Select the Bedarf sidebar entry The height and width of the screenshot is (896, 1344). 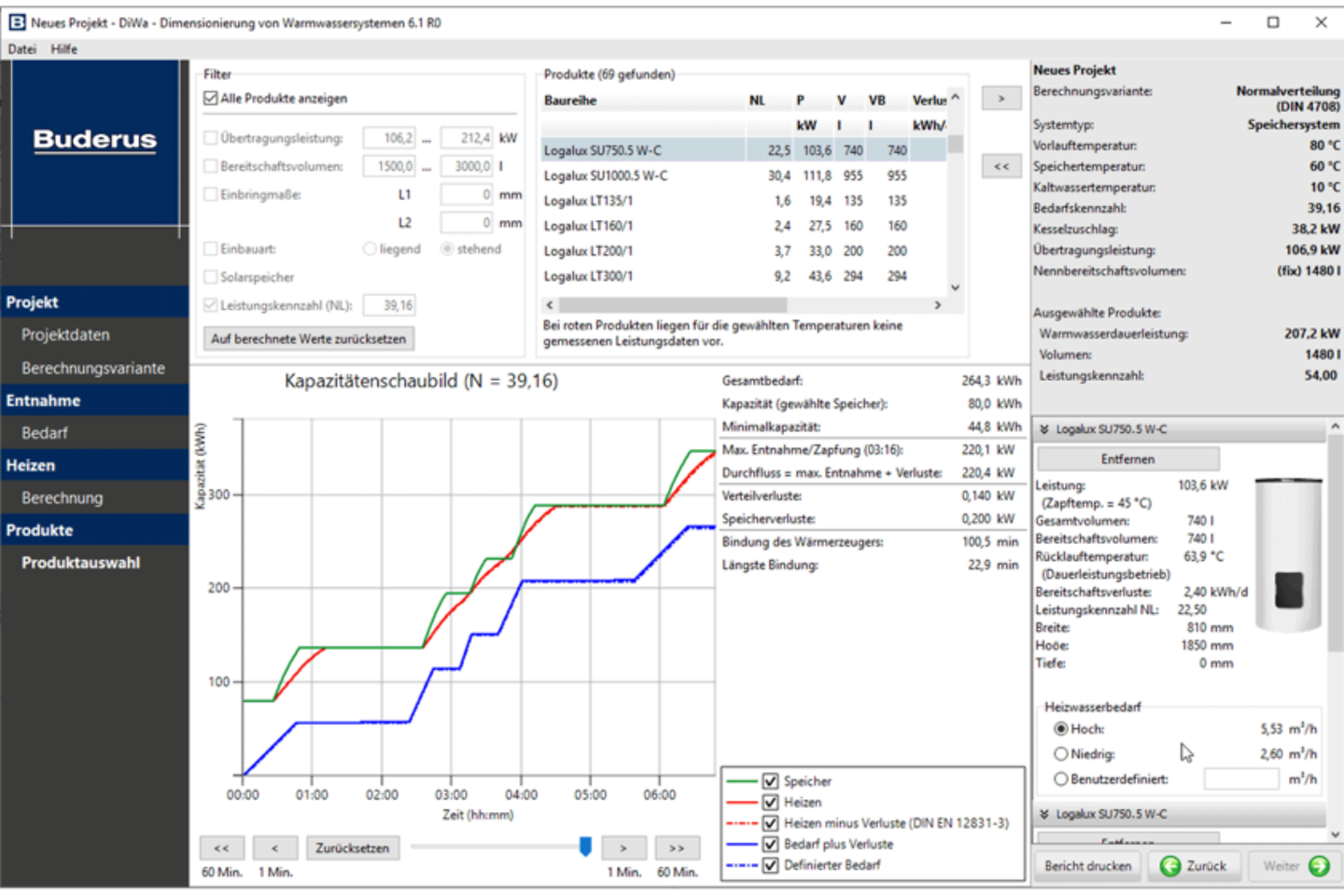pyautogui.click(x=45, y=433)
